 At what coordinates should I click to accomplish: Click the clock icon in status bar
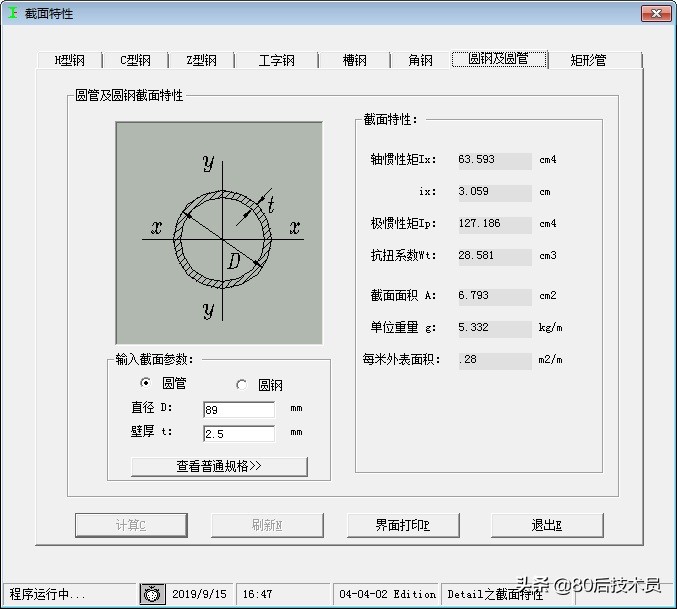(152, 594)
